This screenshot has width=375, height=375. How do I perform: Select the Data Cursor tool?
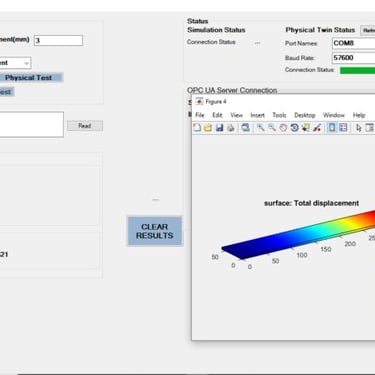(x=306, y=128)
